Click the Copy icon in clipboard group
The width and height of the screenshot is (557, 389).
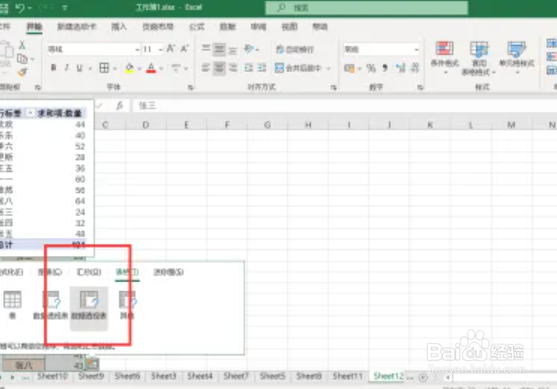pos(22,59)
